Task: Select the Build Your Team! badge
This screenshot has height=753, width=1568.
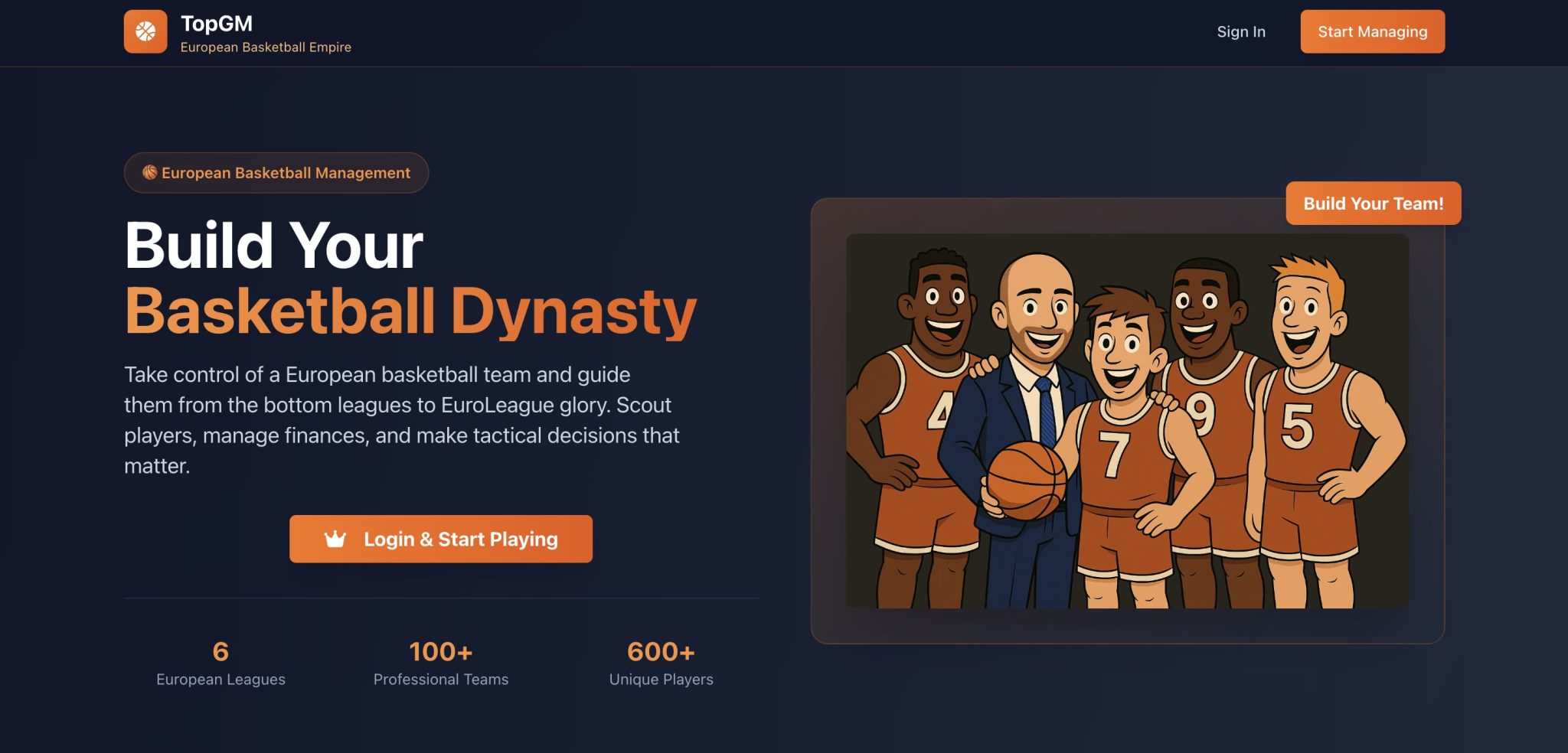Action: tap(1374, 204)
